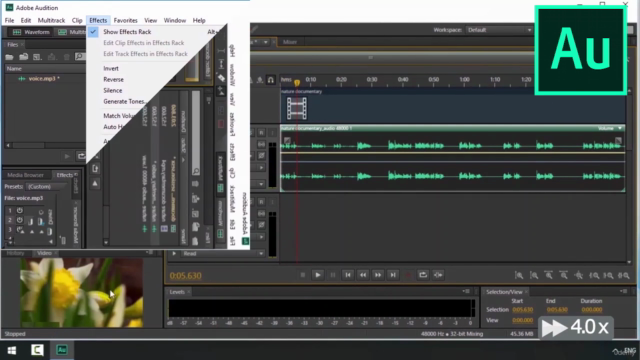Open the Workspace Default dropdown
640x360 pixels.
500,30
